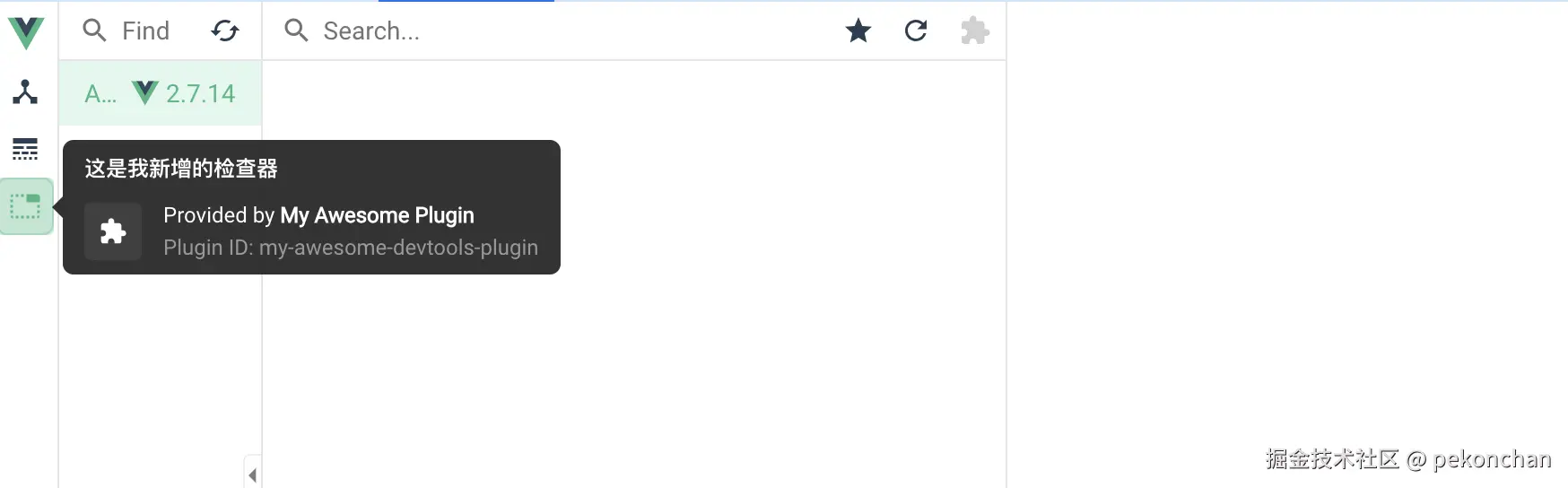This screenshot has width=1568, height=488.
Task: Click the refresh arrows next to Find
Action: coord(225,31)
